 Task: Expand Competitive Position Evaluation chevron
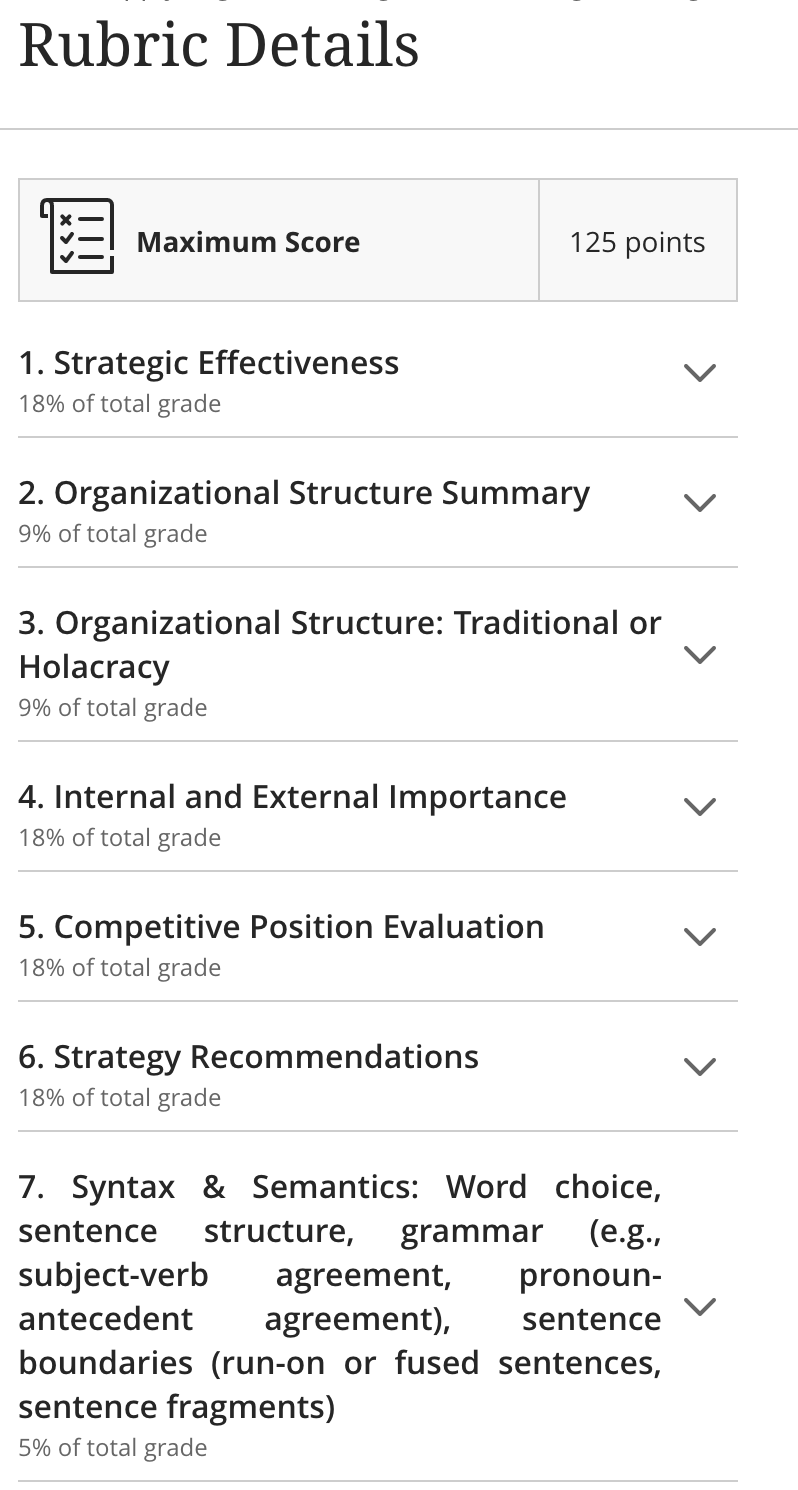coord(700,937)
